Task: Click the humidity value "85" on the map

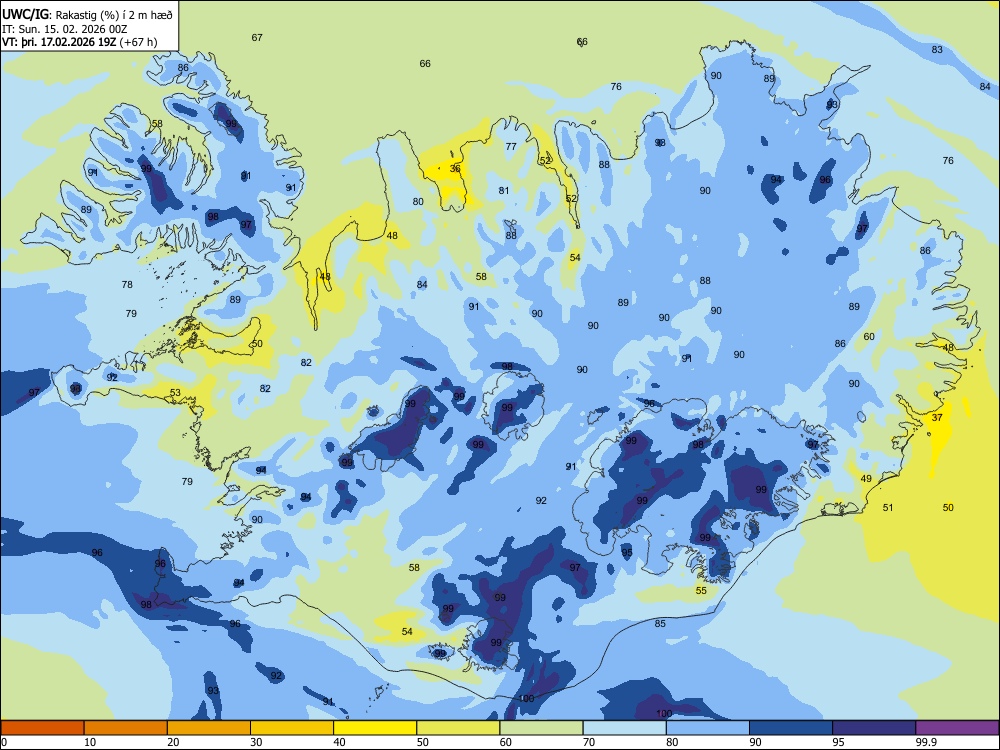Action: [x=660, y=624]
